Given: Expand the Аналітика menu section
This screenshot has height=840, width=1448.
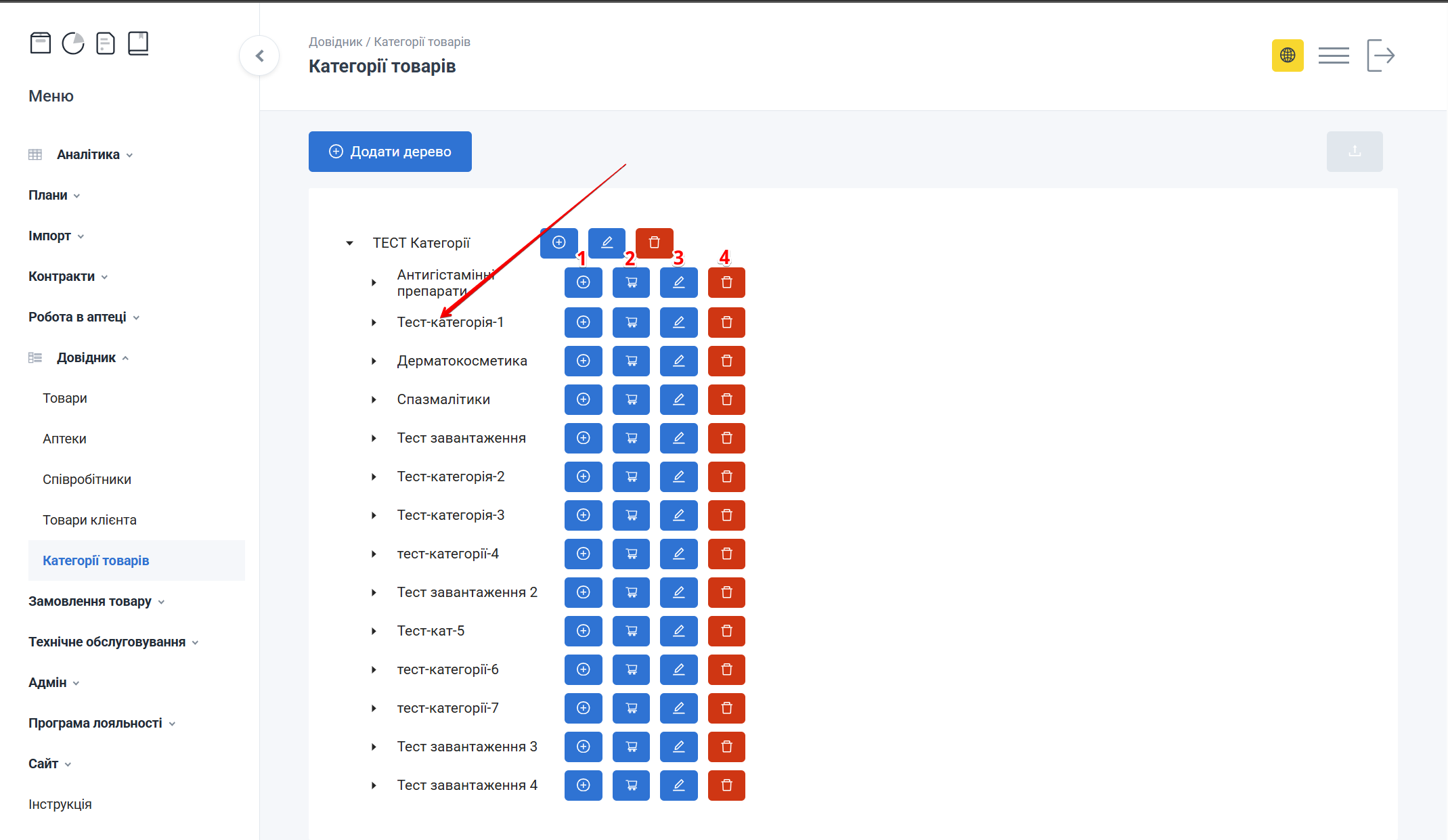Looking at the screenshot, I should [x=88, y=154].
